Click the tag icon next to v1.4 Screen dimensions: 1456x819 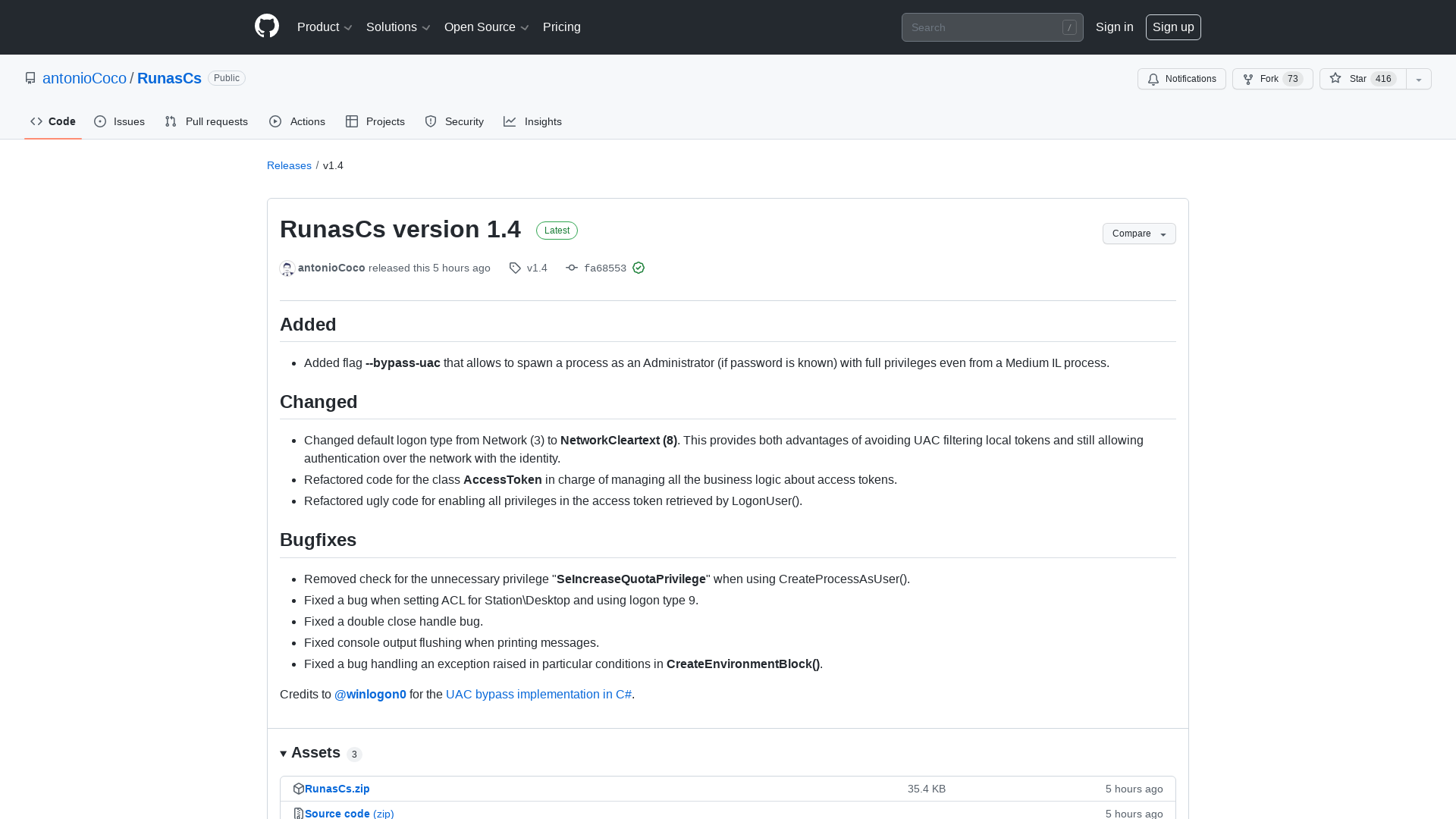click(x=515, y=268)
